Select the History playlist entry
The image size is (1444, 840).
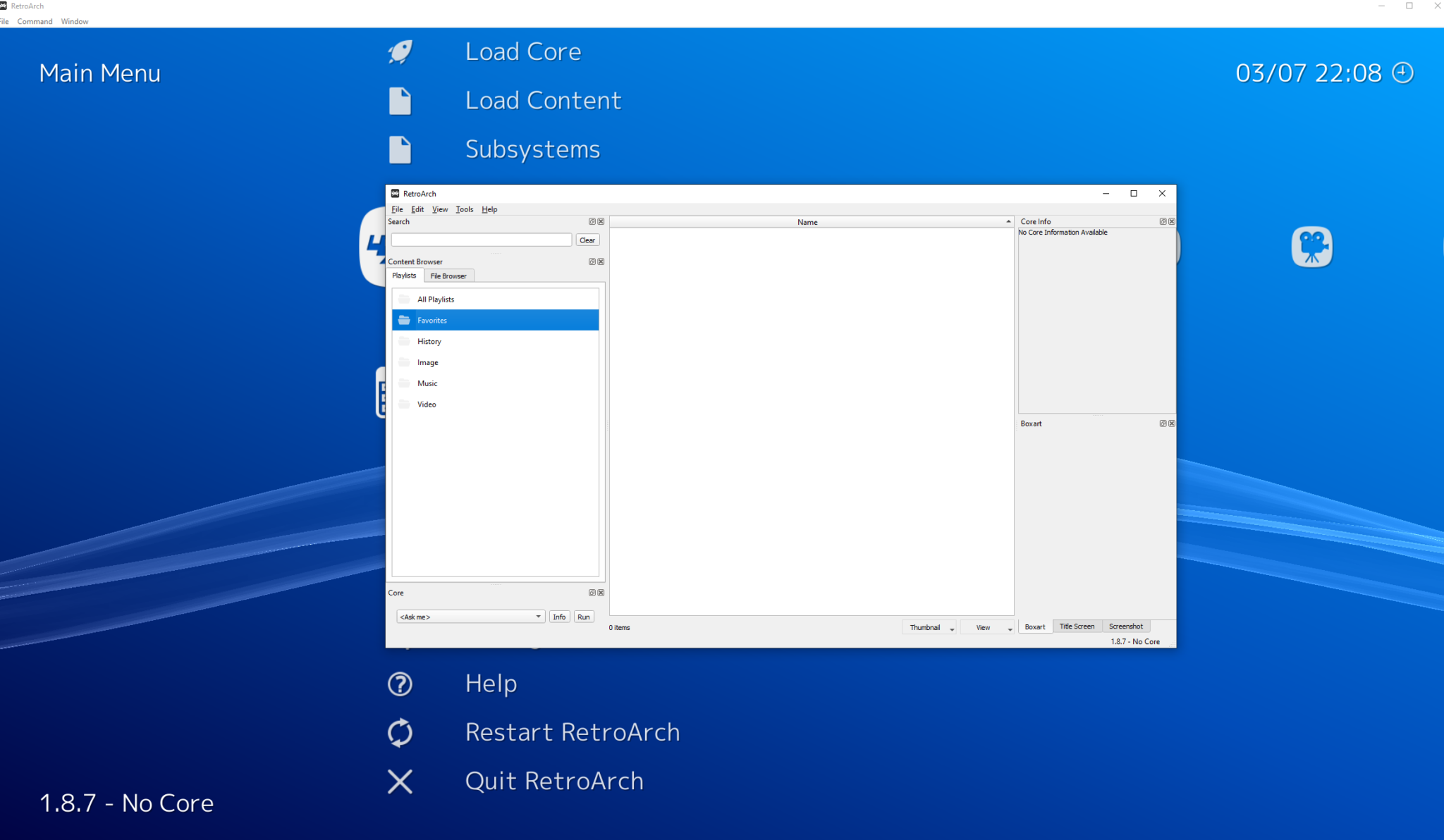pyautogui.click(x=429, y=341)
